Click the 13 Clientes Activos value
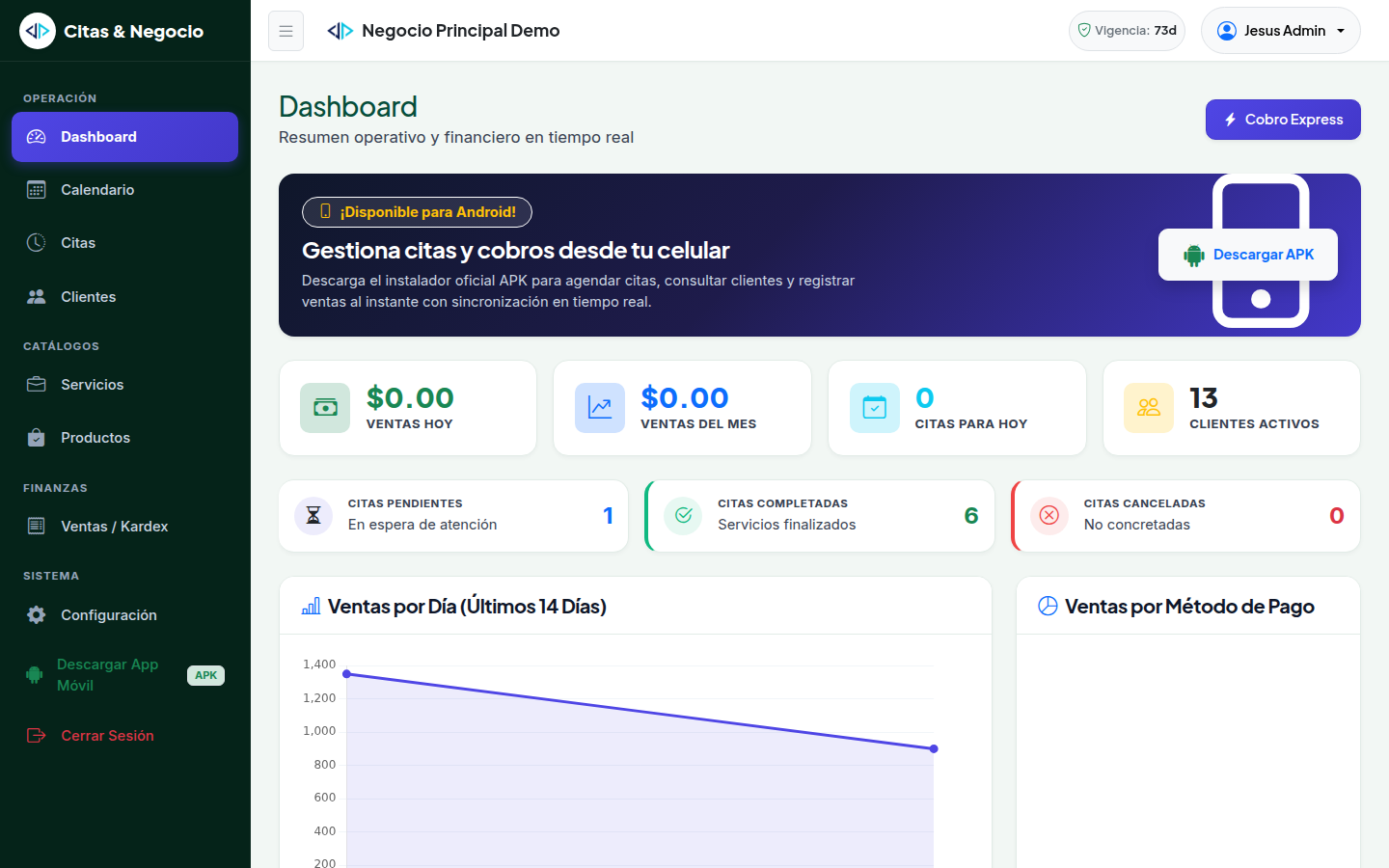Screen dimensions: 1389x868 pyautogui.click(x=1204, y=397)
